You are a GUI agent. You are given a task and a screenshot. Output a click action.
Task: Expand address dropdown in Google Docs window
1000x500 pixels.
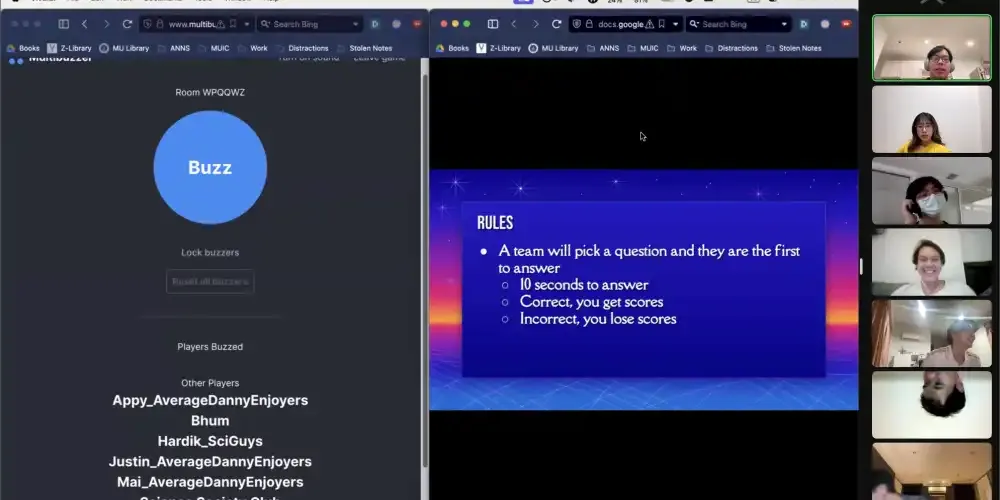coord(676,24)
